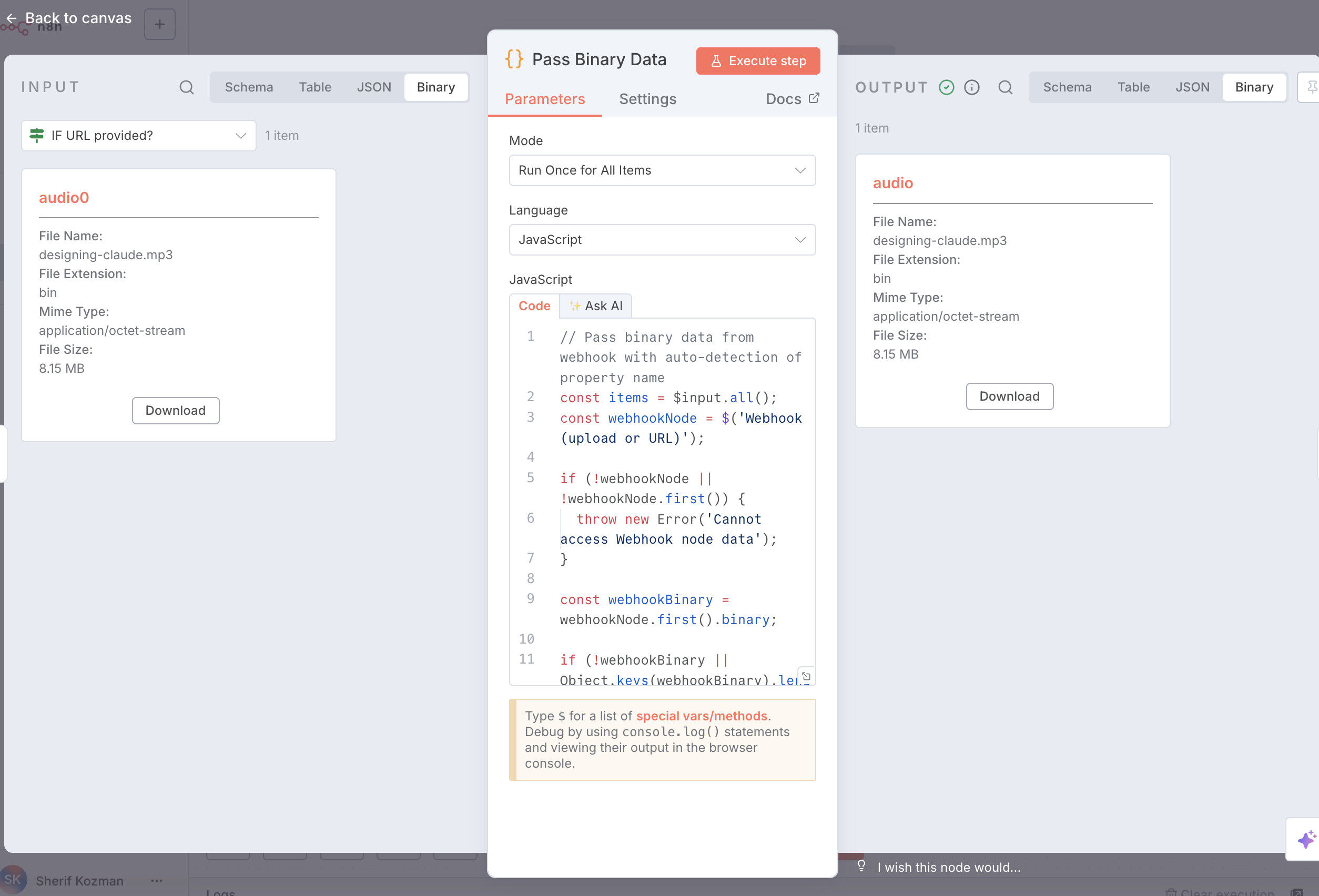Switch the output view to Table

point(1133,87)
